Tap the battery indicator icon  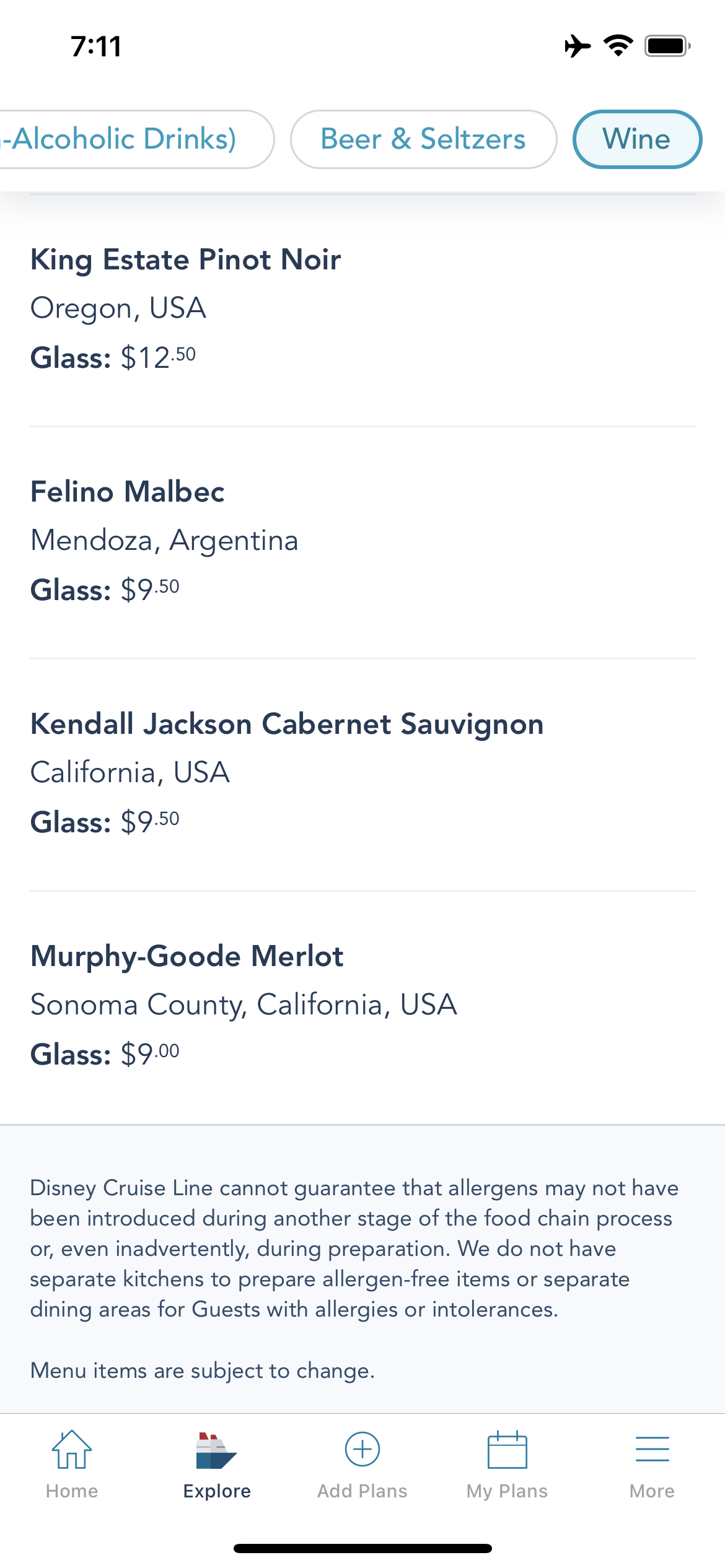click(x=668, y=46)
